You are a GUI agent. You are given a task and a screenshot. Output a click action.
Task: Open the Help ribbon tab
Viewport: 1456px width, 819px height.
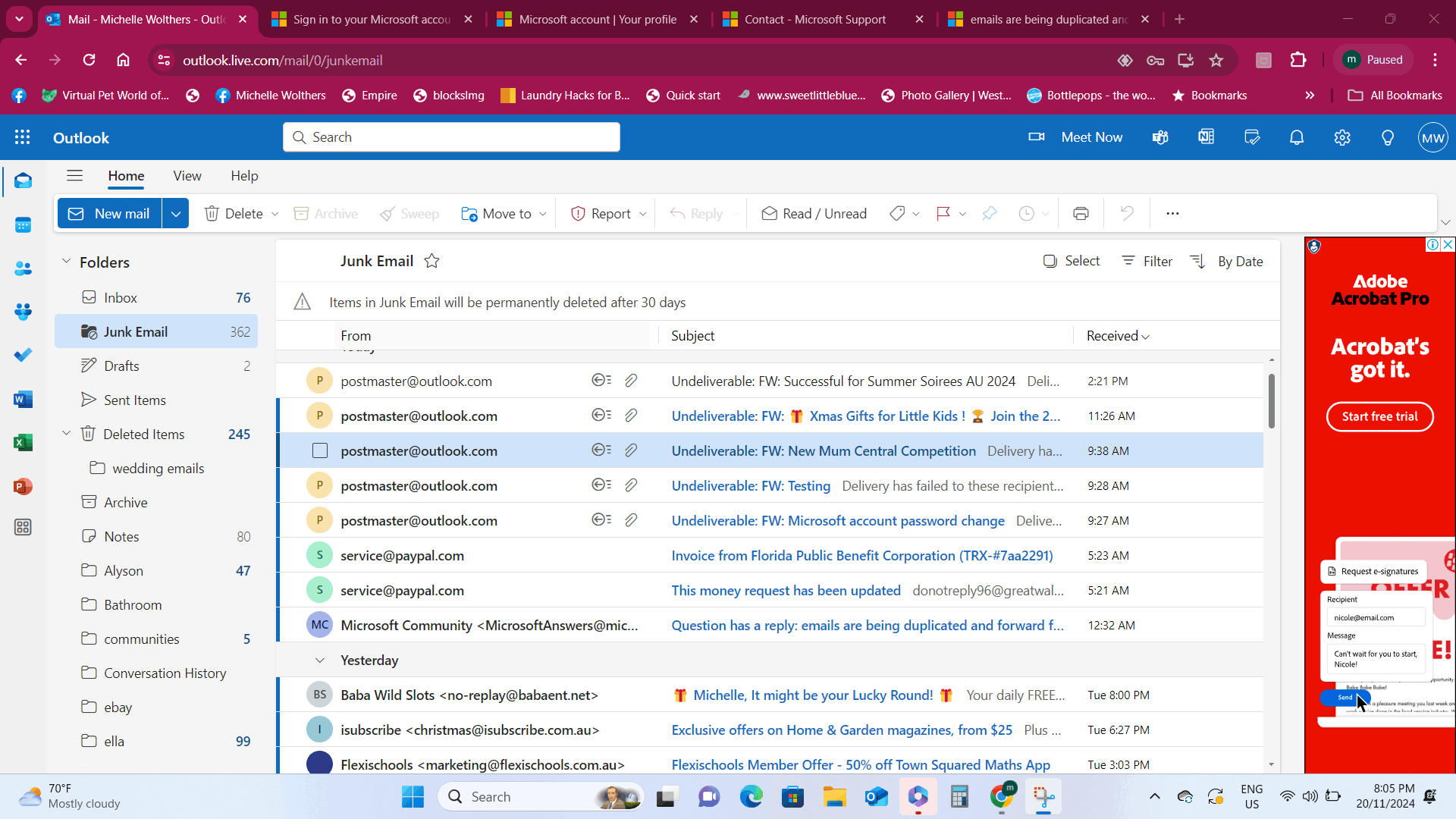pos(244,176)
